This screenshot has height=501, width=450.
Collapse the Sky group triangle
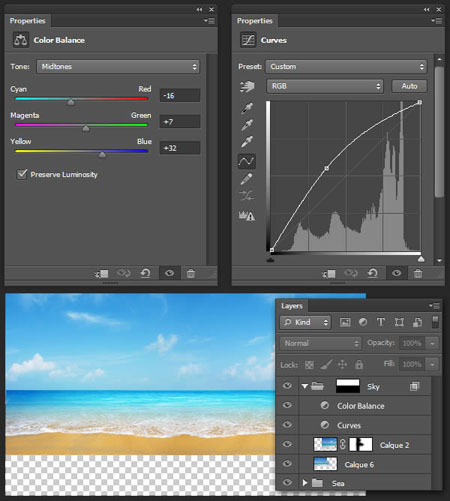pos(305,386)
